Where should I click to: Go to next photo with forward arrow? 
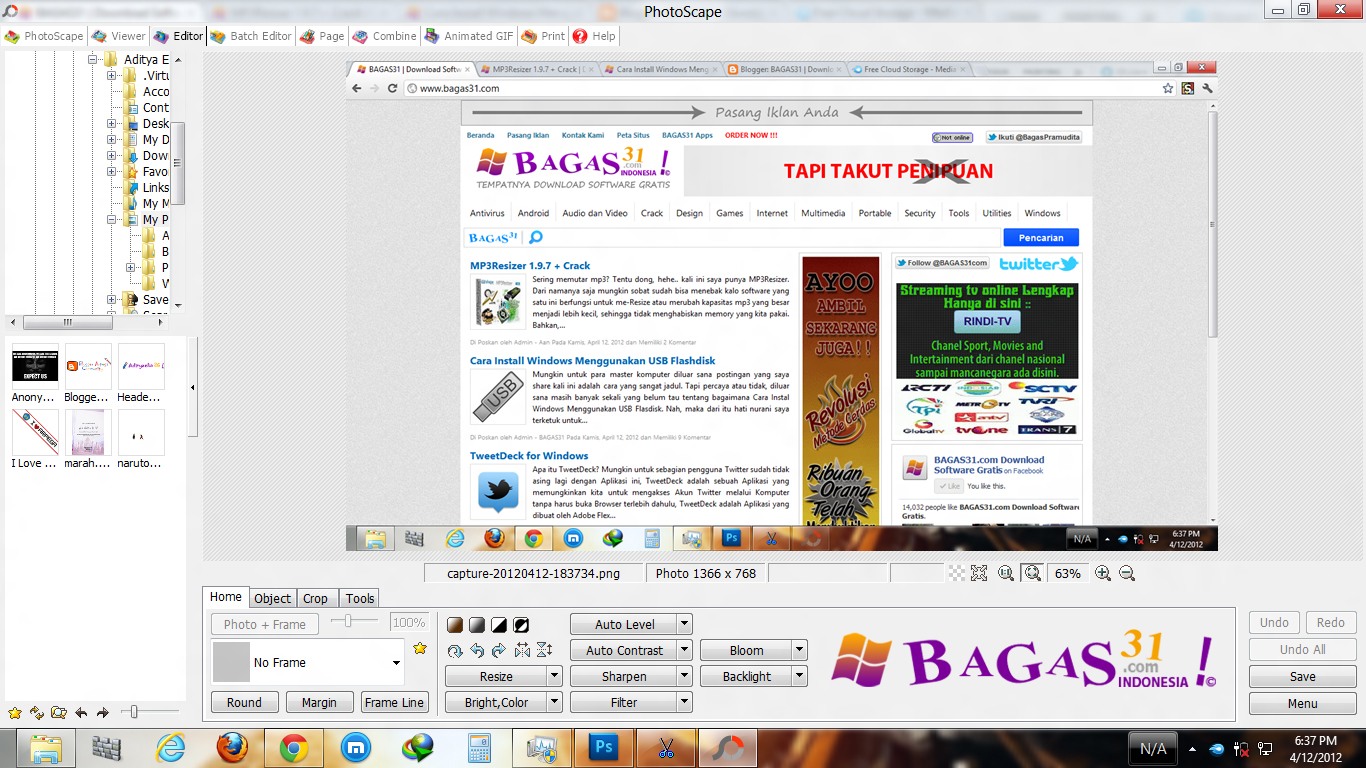click(103, 713)
